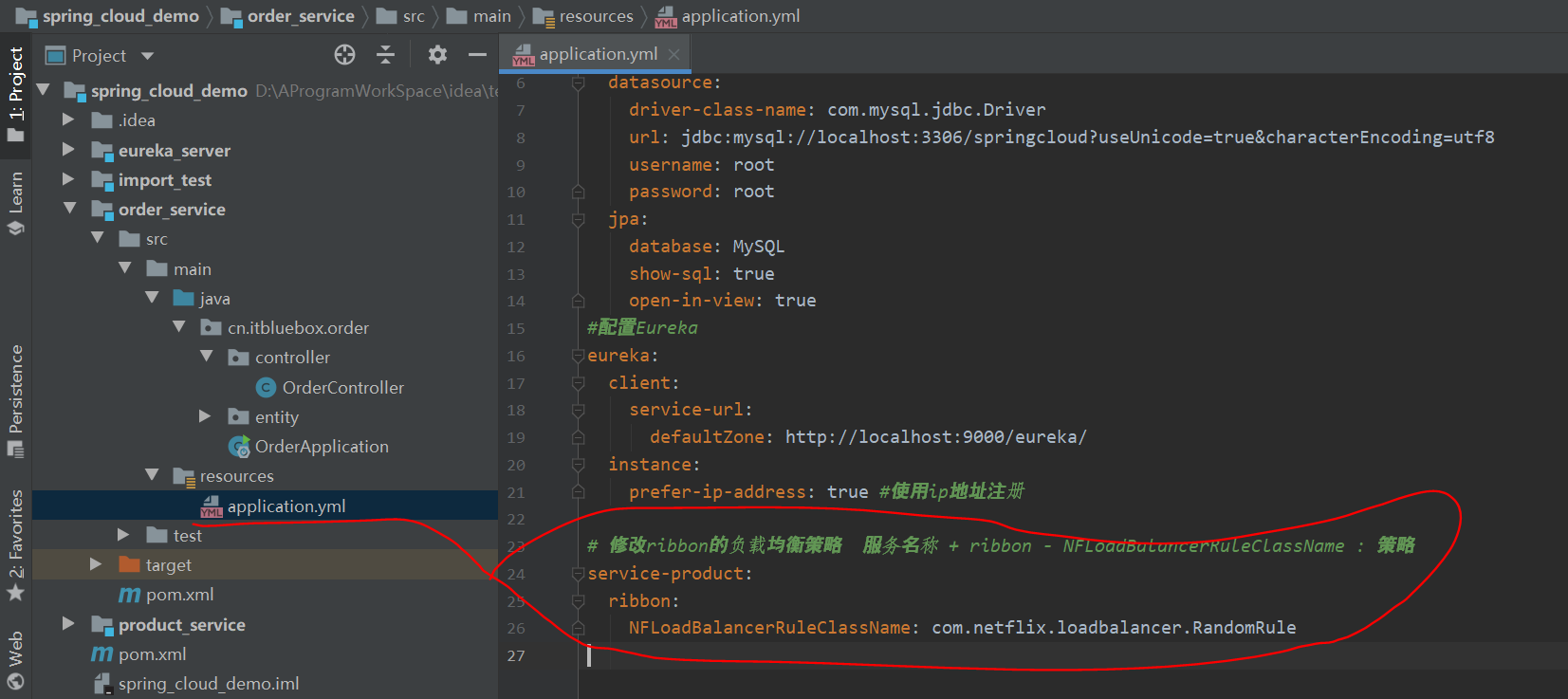Open the Persistence tool window tab
Image resolution: width=1568 pixels, height=699 pixels.
pyautogui.click(x=16, y=401)
